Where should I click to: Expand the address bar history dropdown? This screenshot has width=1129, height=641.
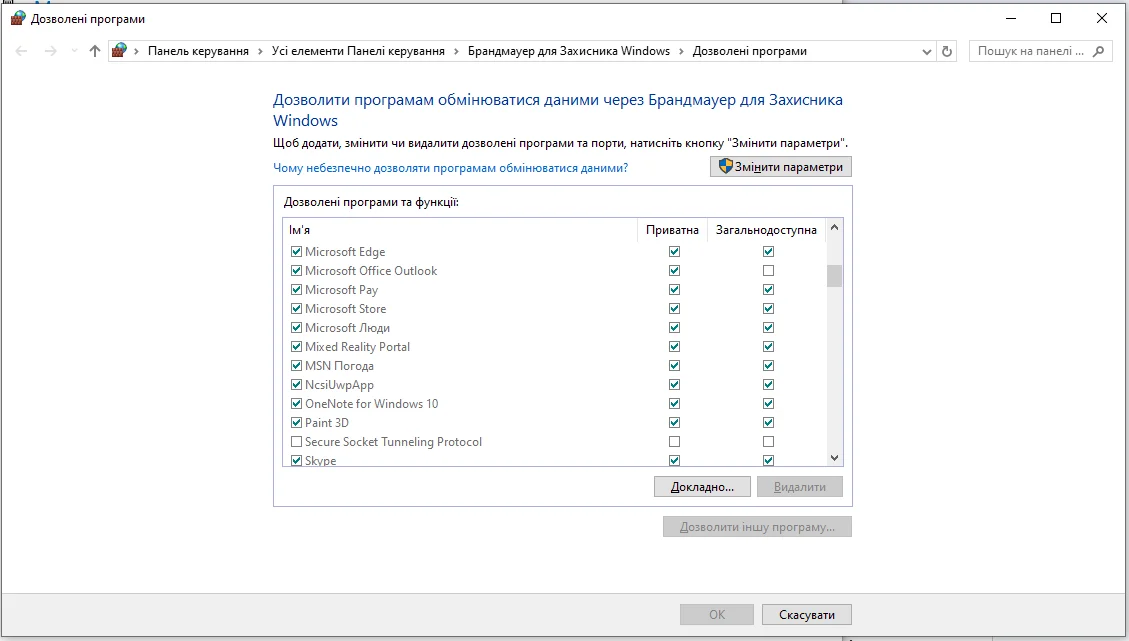click(x=926, y=51)
